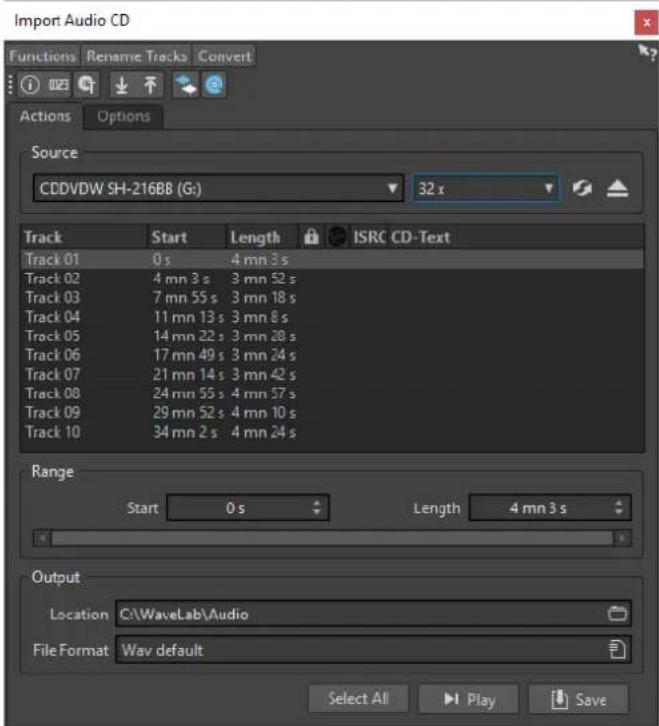Switch to the Actions tab
The height and width of the screenshot is (726, 659).
(45, 116)
